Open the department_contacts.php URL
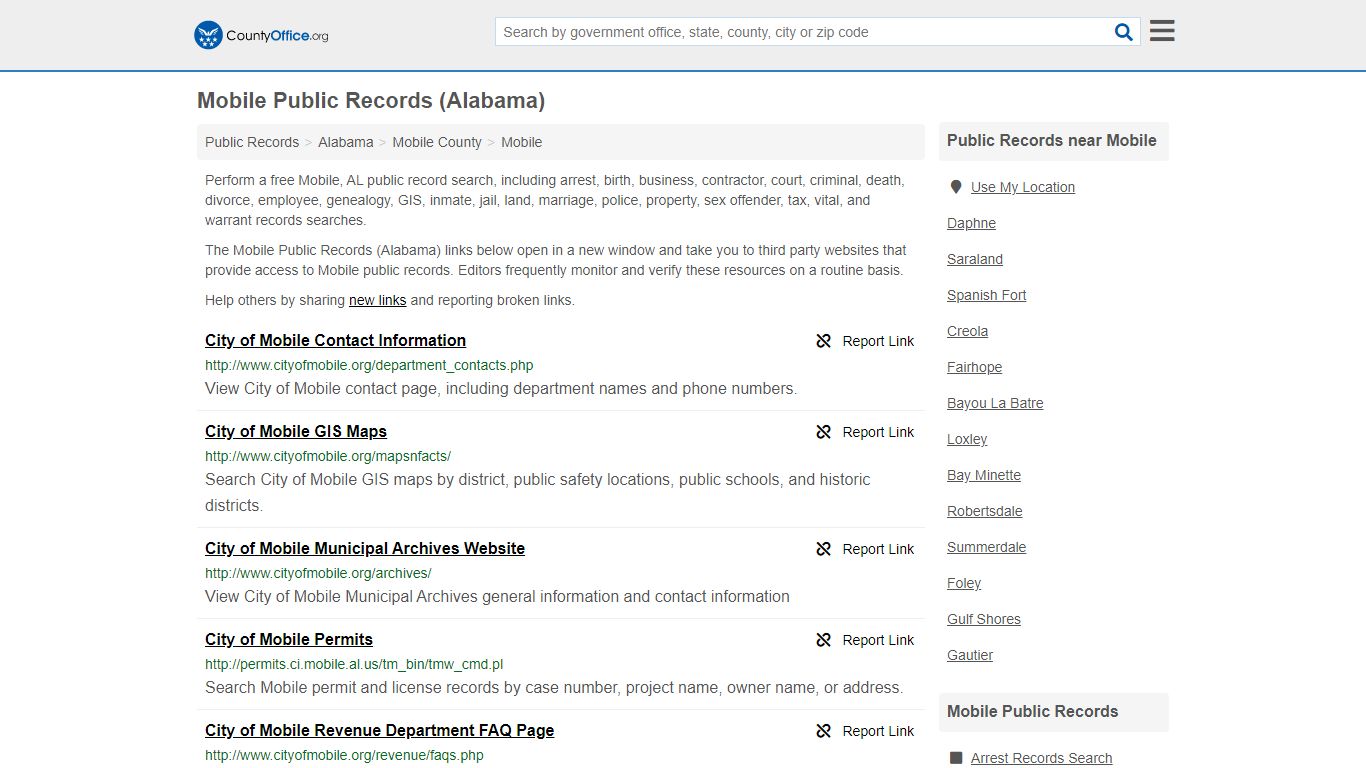 [x=369, y=365]
